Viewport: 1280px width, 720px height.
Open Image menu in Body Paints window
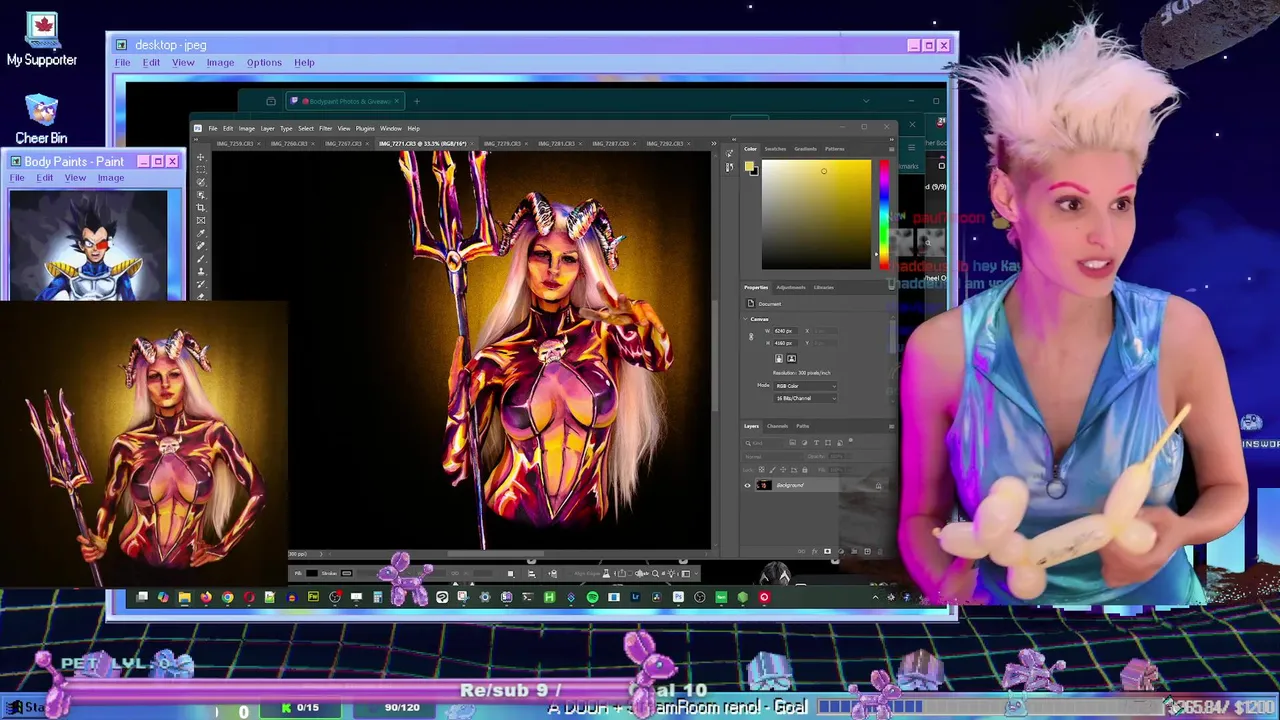click(x=111, y=178)
